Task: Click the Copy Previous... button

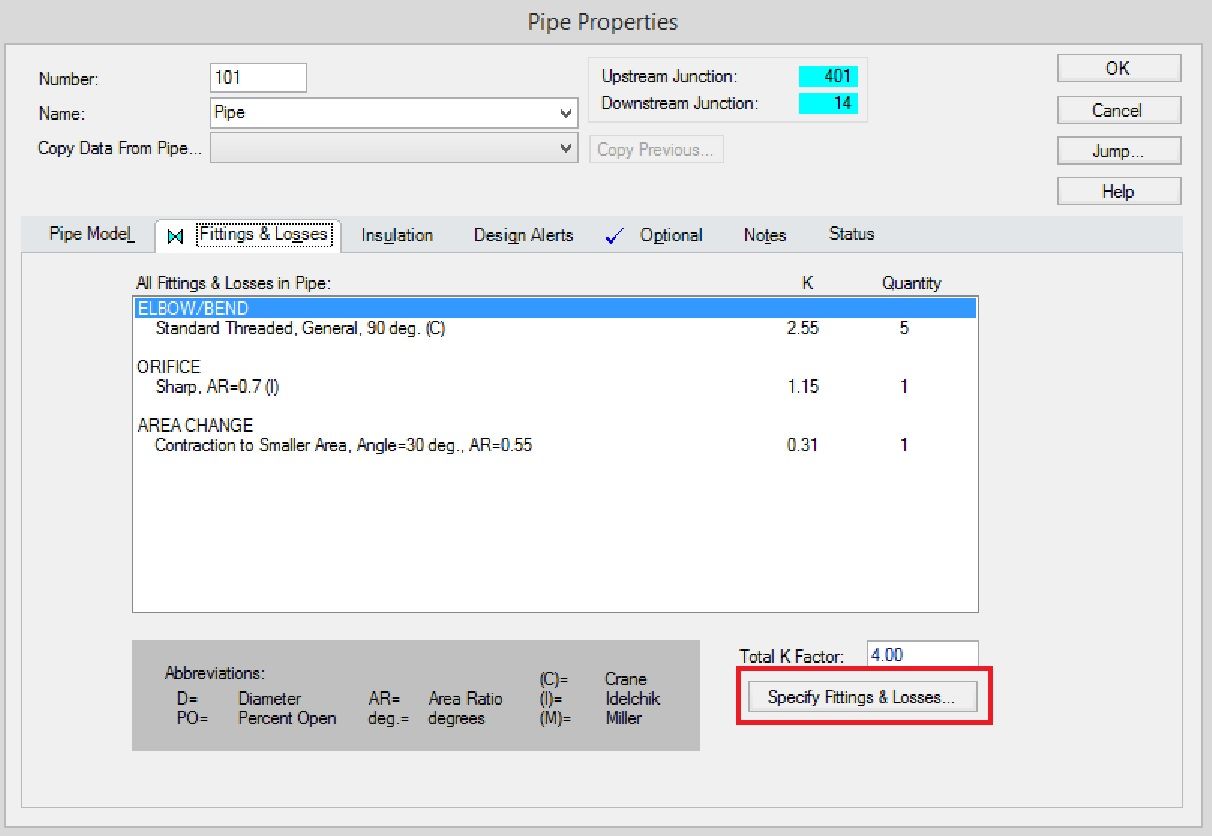Action: (x=656, y=150)
